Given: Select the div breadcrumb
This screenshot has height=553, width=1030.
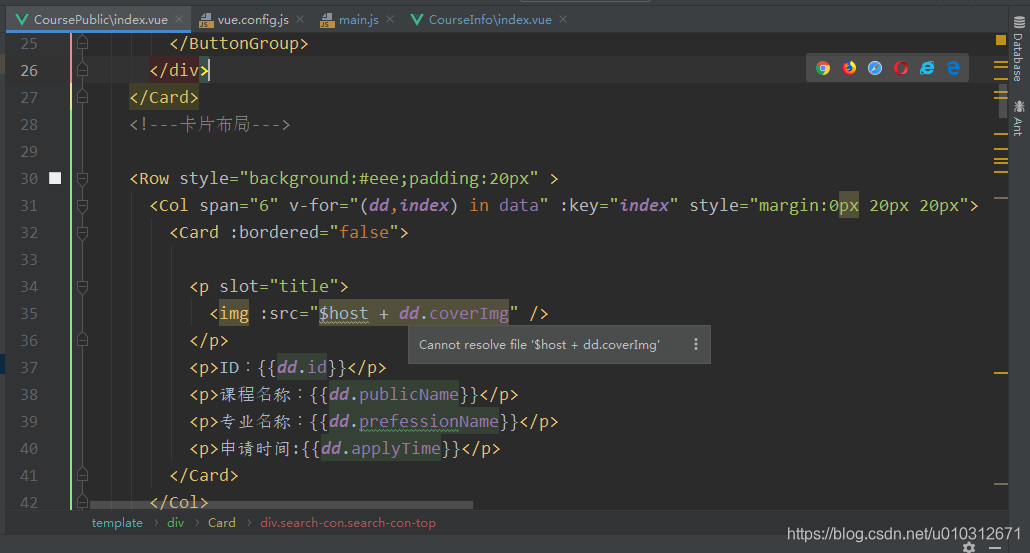Looking at the screenshot, I should point(175,523).
